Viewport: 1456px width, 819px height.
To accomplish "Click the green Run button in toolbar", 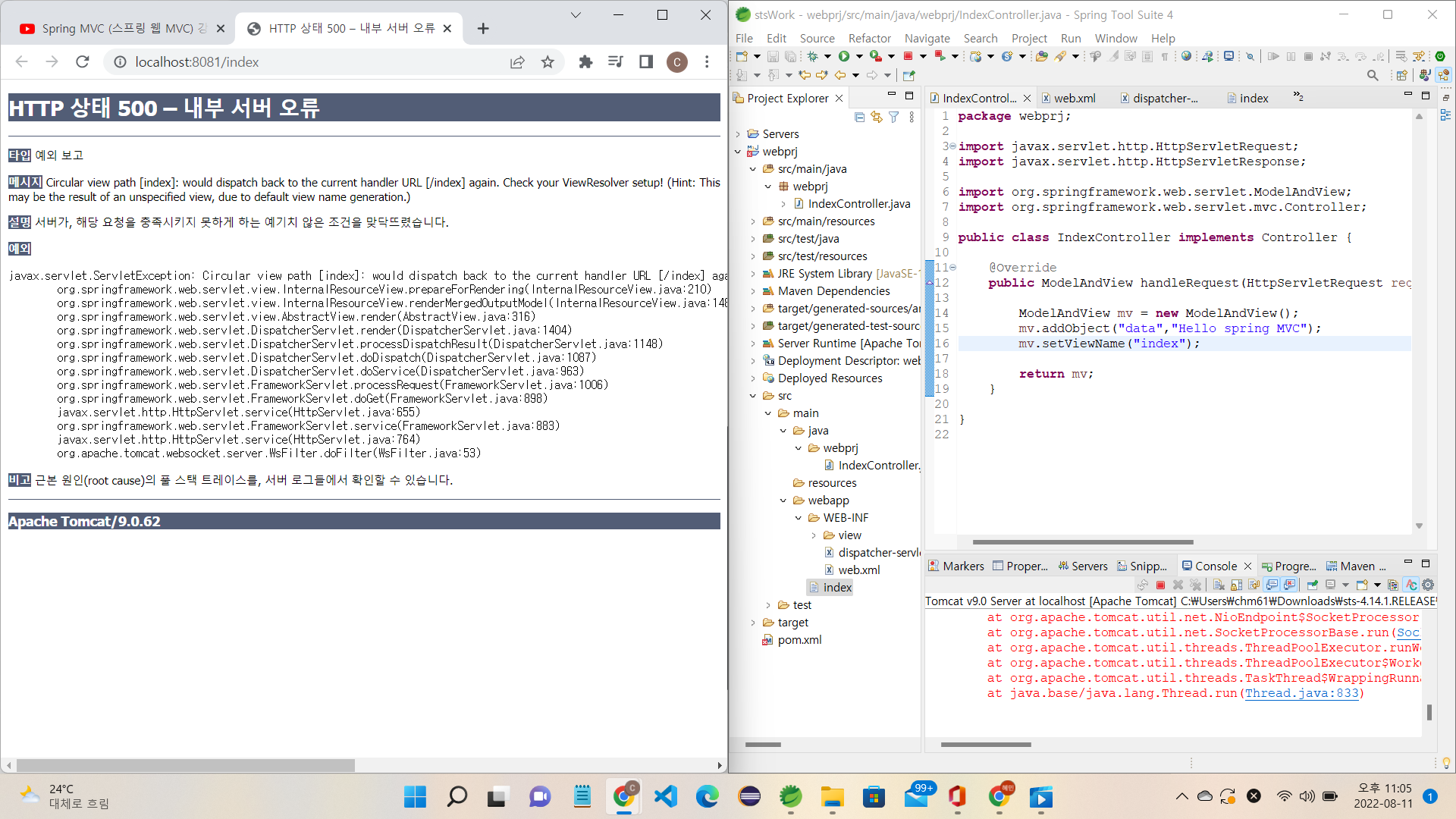I will tap(843, 56).
